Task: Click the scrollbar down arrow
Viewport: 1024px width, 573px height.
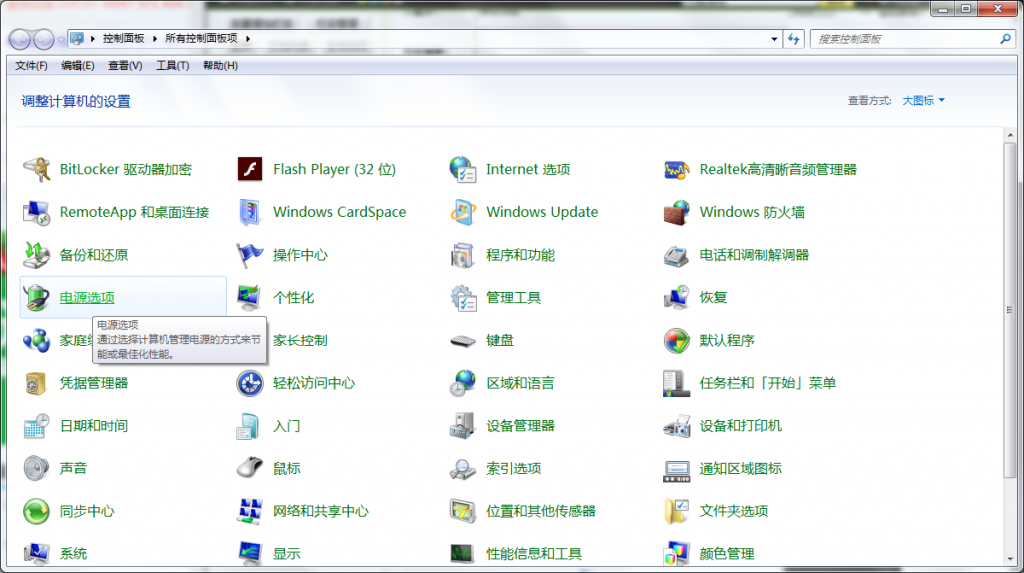Action: point(1010,559)
